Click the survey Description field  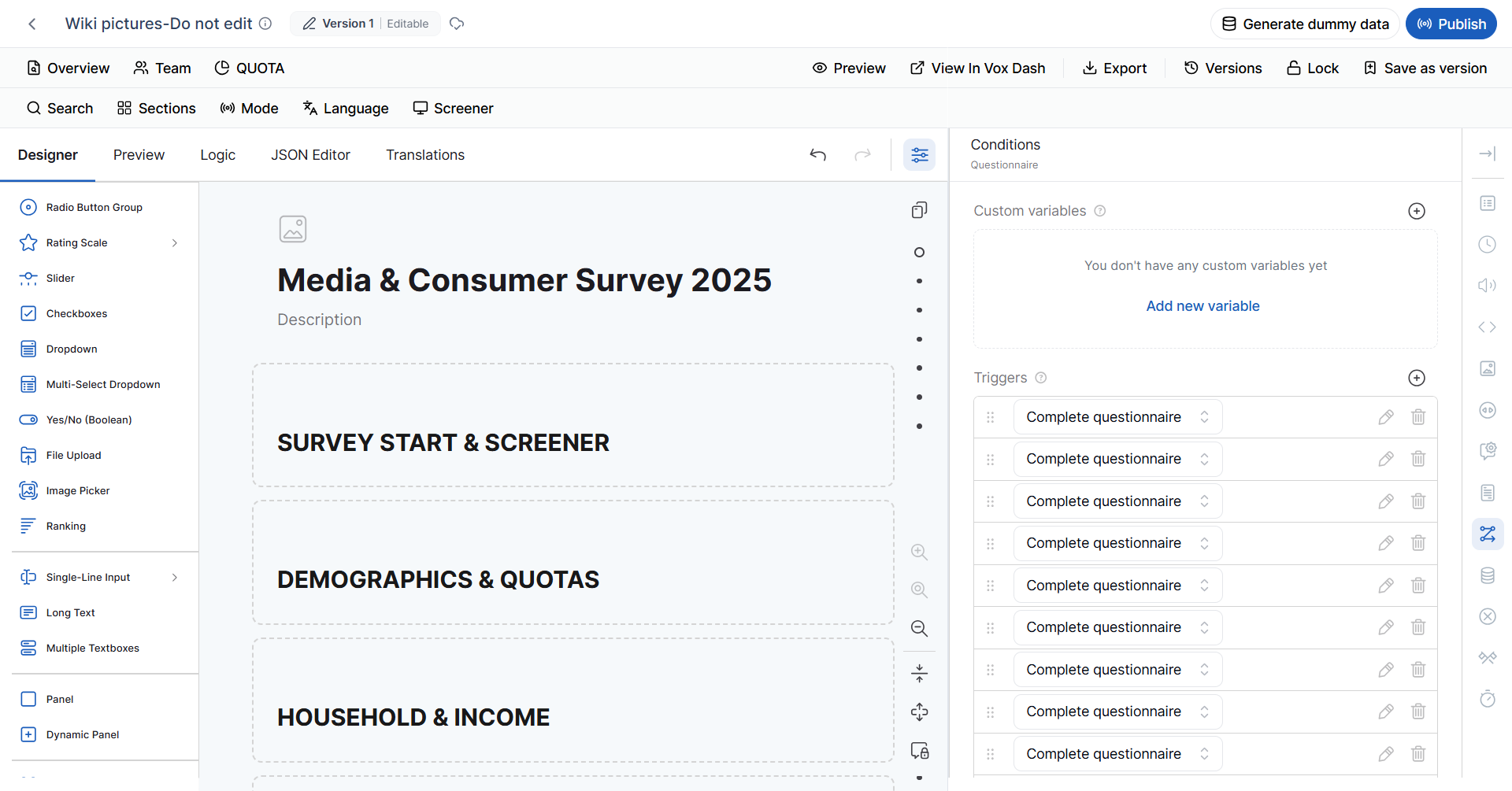point(319,320)
